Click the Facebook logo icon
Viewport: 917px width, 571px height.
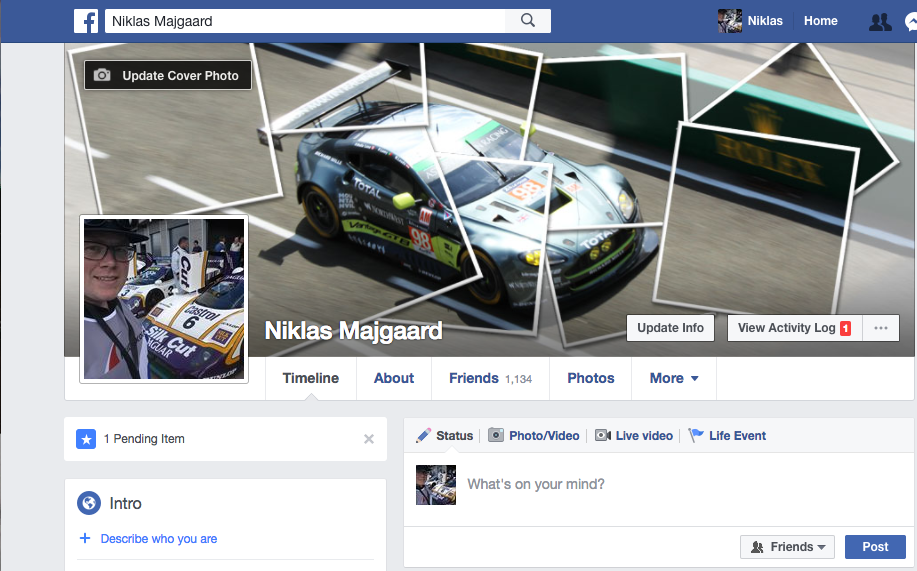click(x=86, y=21)
